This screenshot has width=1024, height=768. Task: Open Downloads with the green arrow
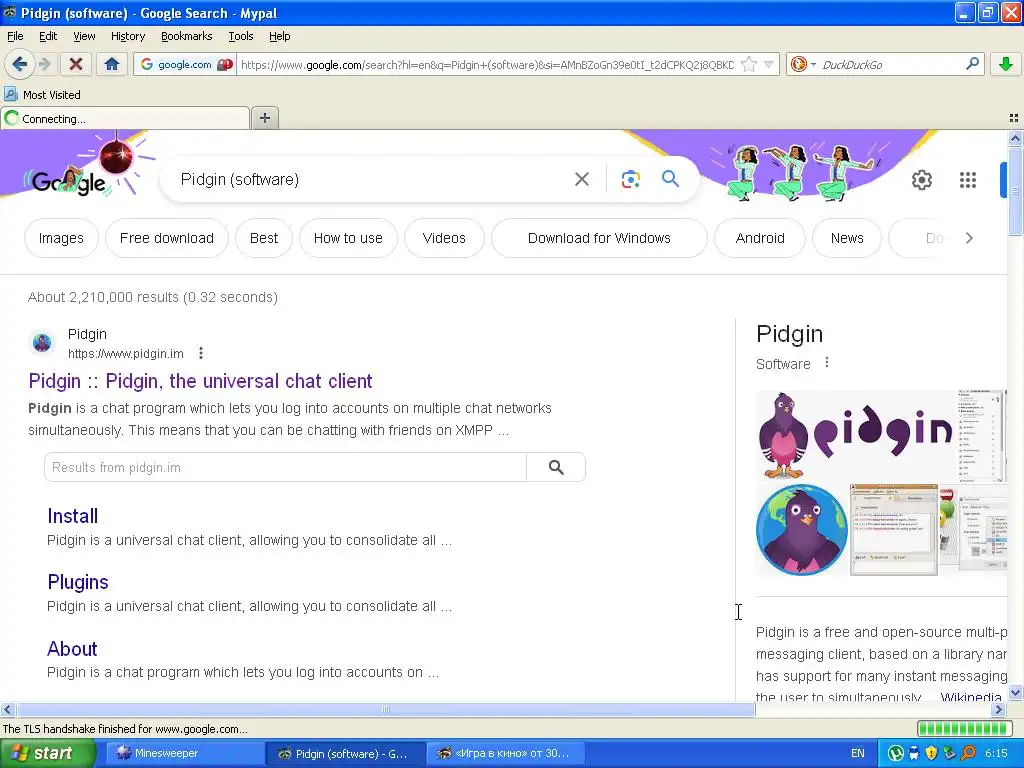pyautogui.click(x=1006, y=64)
